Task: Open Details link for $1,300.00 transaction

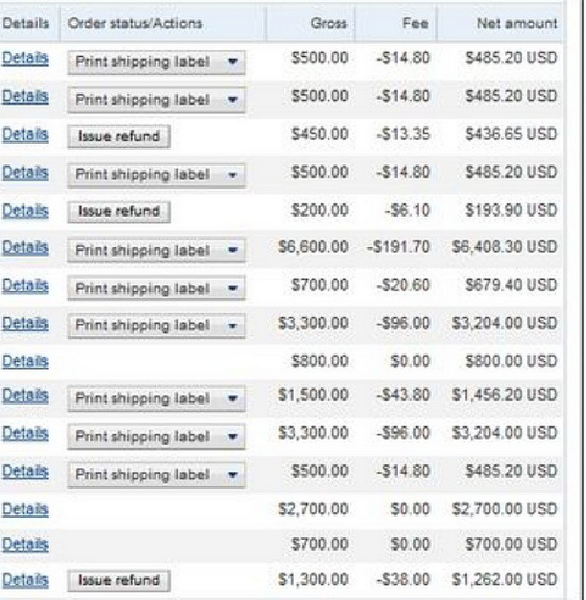Action: tap(25, 580)
